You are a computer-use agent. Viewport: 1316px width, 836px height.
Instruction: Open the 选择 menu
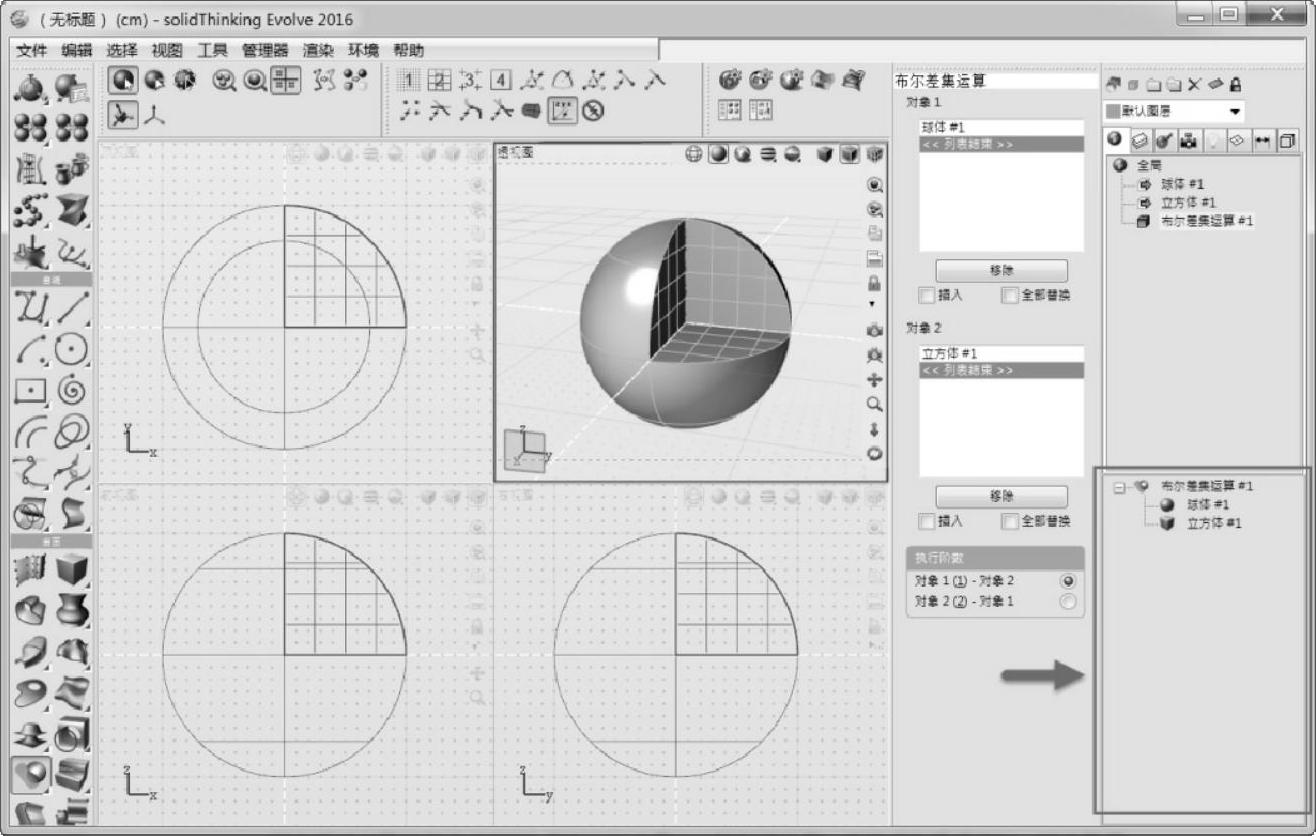tap(122, 50)
